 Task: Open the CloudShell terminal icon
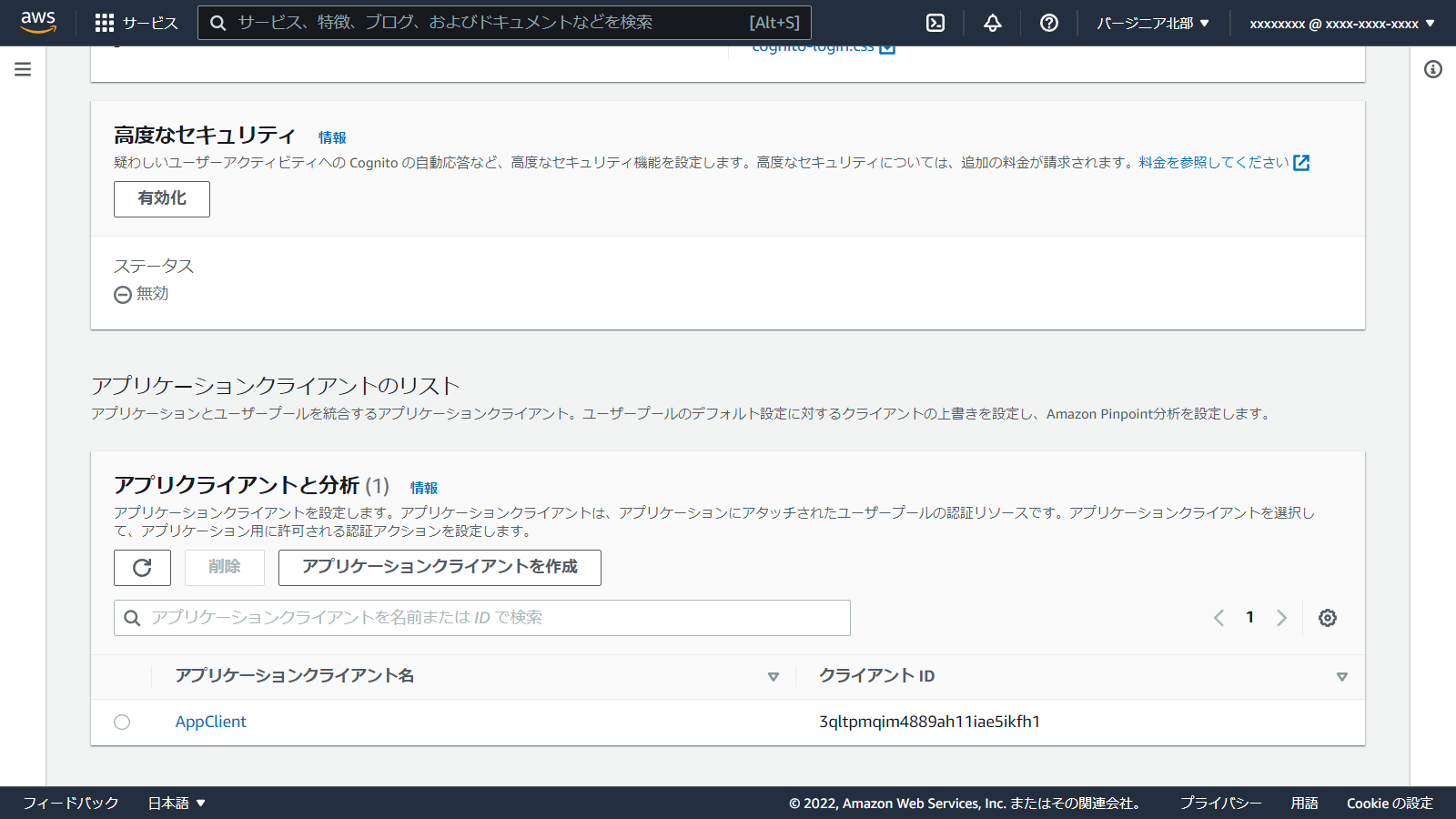[x=935, y=23]
